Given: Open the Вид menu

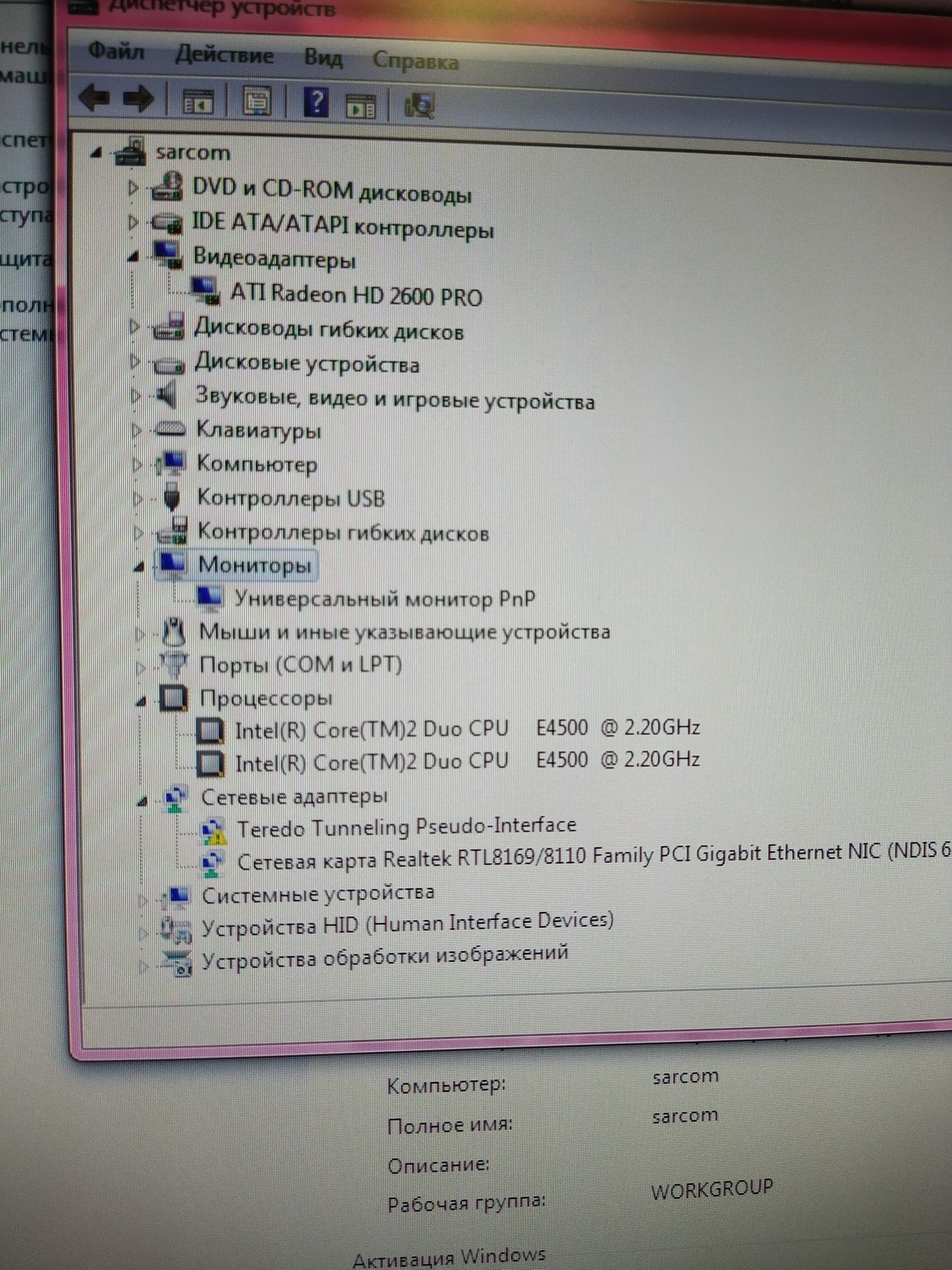Looking at the screenshot, I should point(323,57).
